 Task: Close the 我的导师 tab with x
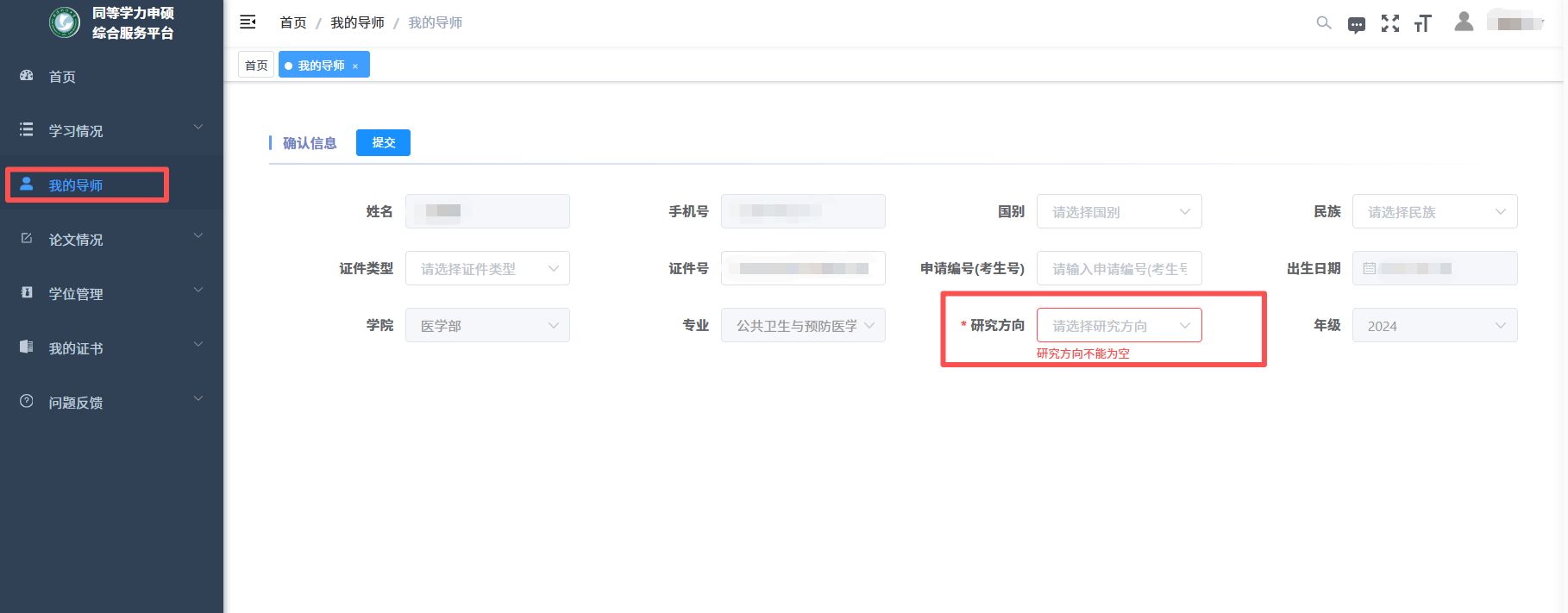355,66
